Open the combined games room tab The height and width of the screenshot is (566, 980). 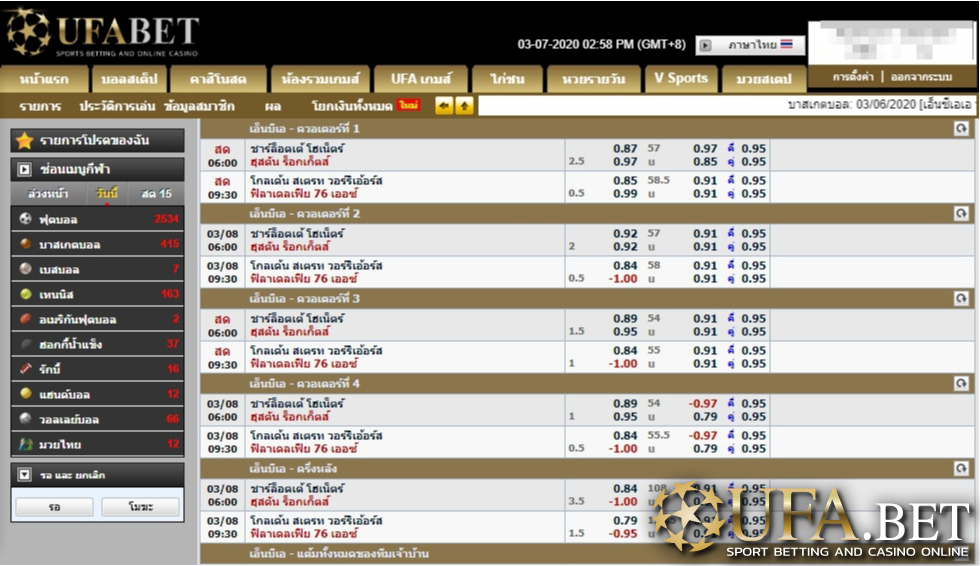tap(320, 79)
